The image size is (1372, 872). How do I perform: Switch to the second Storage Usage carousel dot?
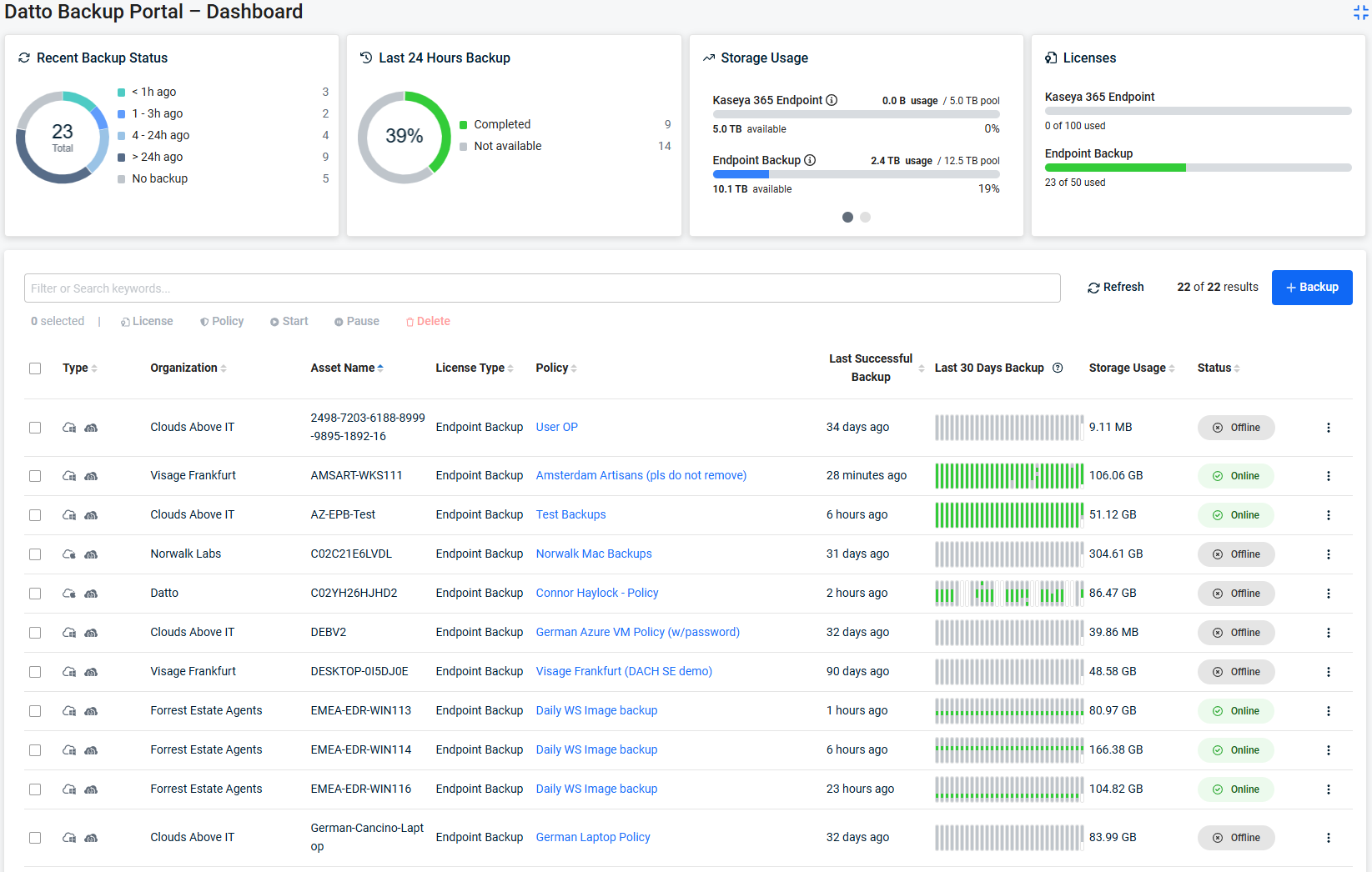866,217
